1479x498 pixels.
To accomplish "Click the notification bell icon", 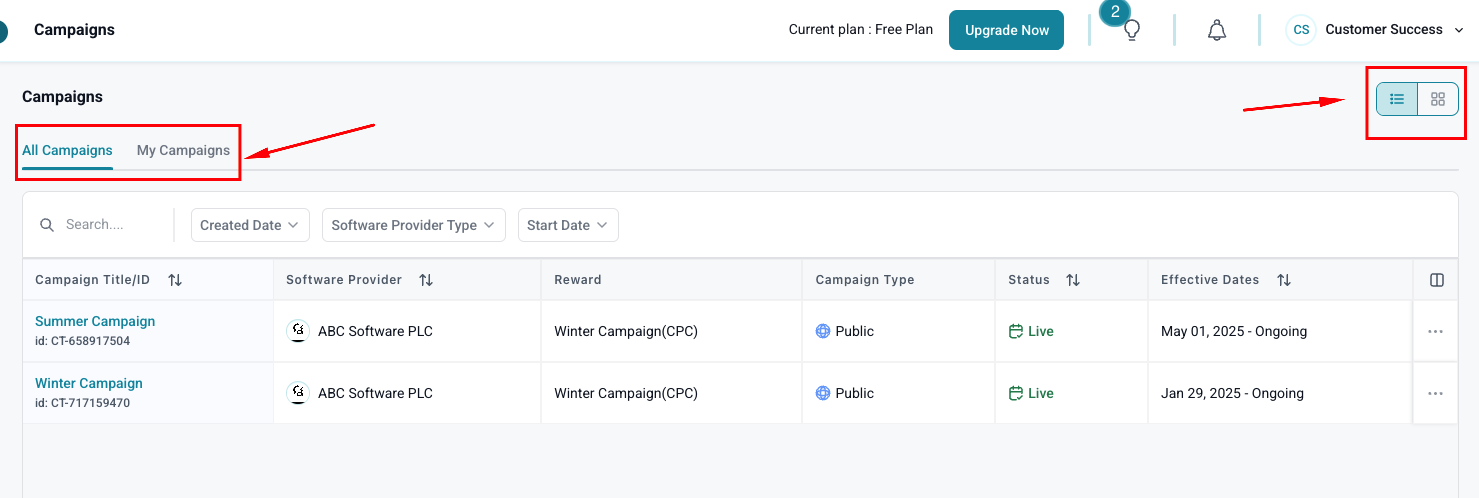I will 1217,30.
